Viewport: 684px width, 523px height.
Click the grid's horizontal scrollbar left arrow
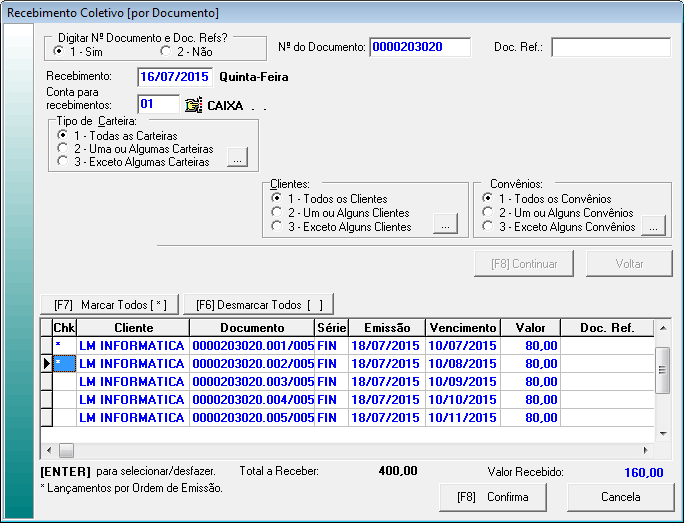point(47,449)
